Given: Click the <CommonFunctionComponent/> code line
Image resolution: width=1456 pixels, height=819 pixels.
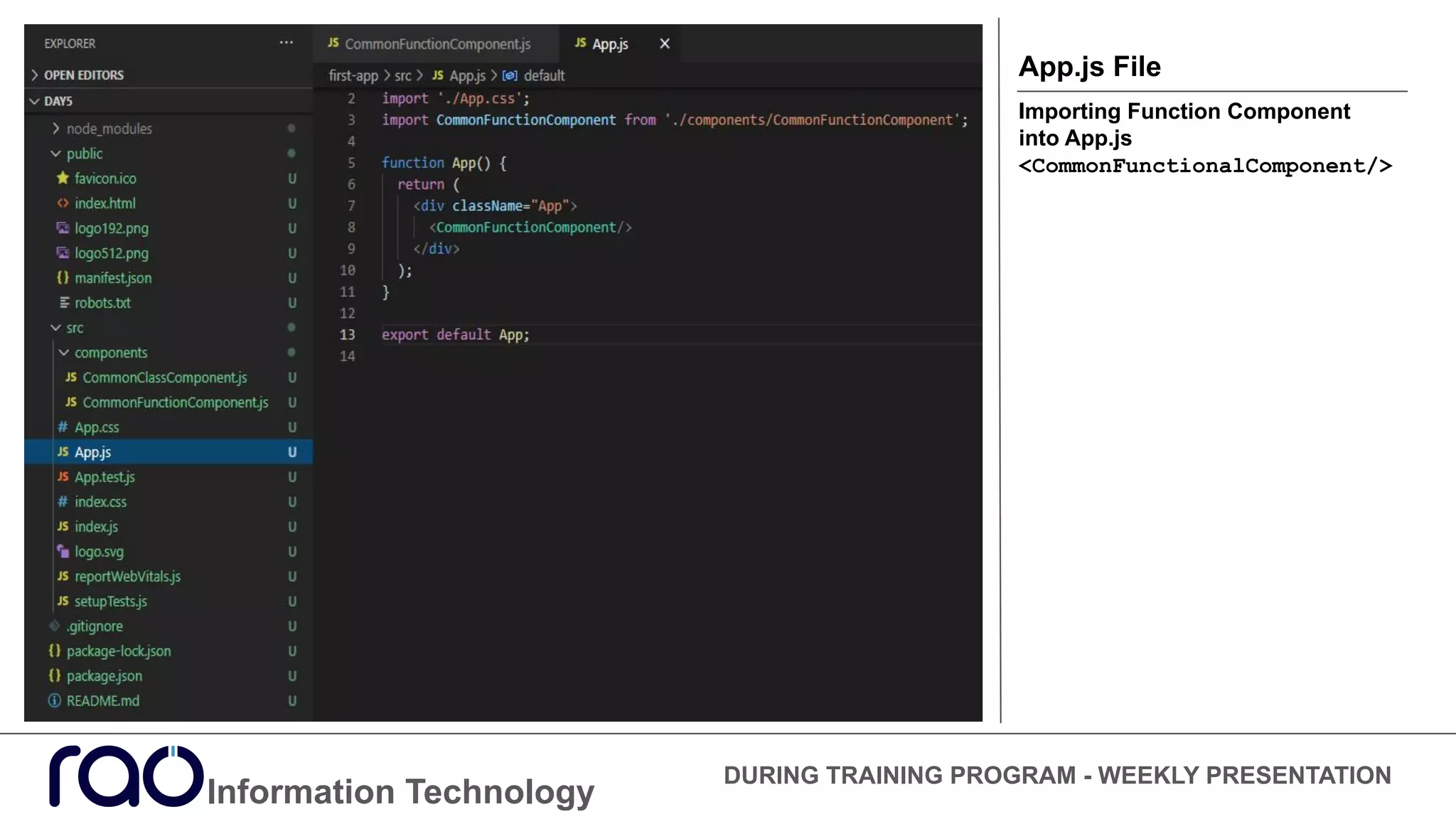Looking at the screenshot, I should 530,227.
